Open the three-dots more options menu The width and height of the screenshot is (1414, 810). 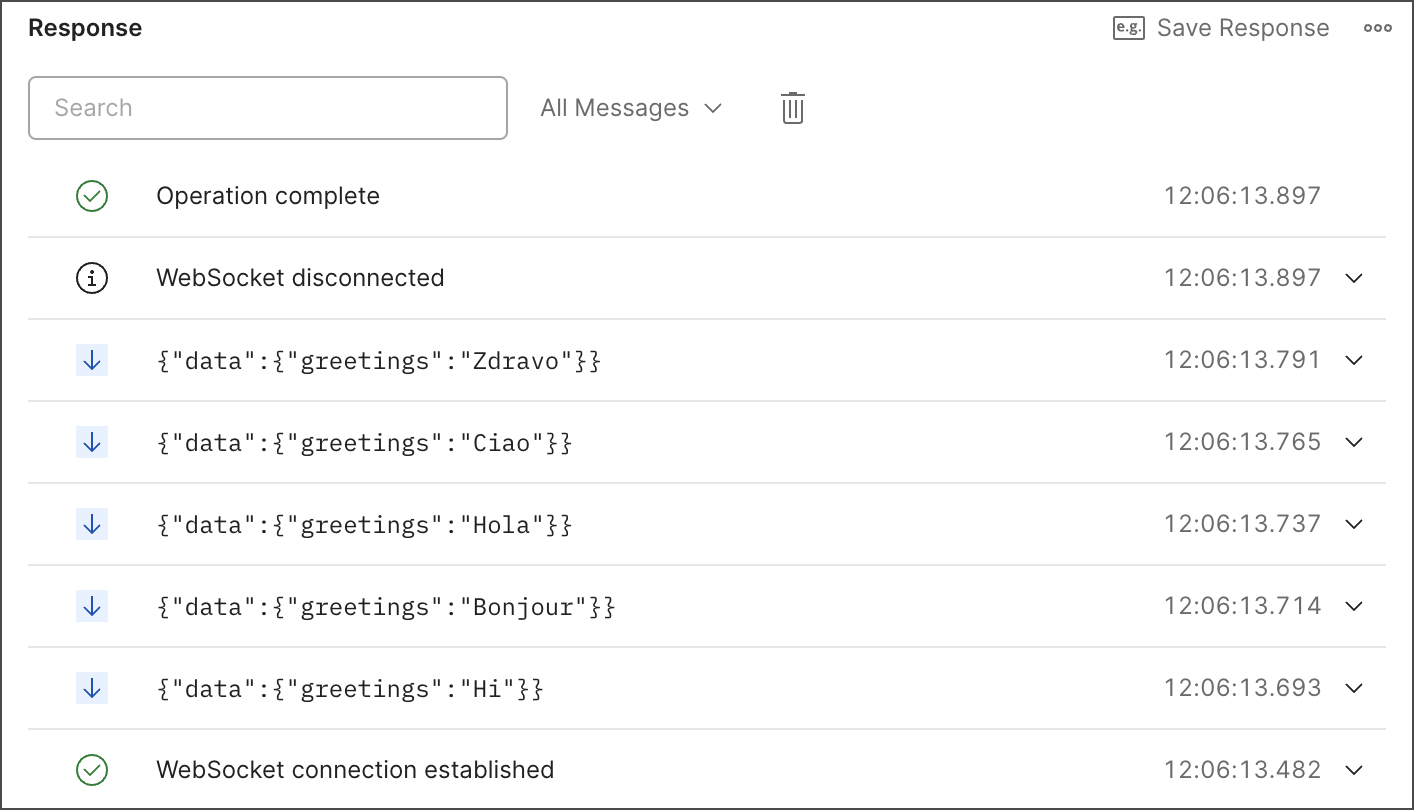[x=1377, y=28]
